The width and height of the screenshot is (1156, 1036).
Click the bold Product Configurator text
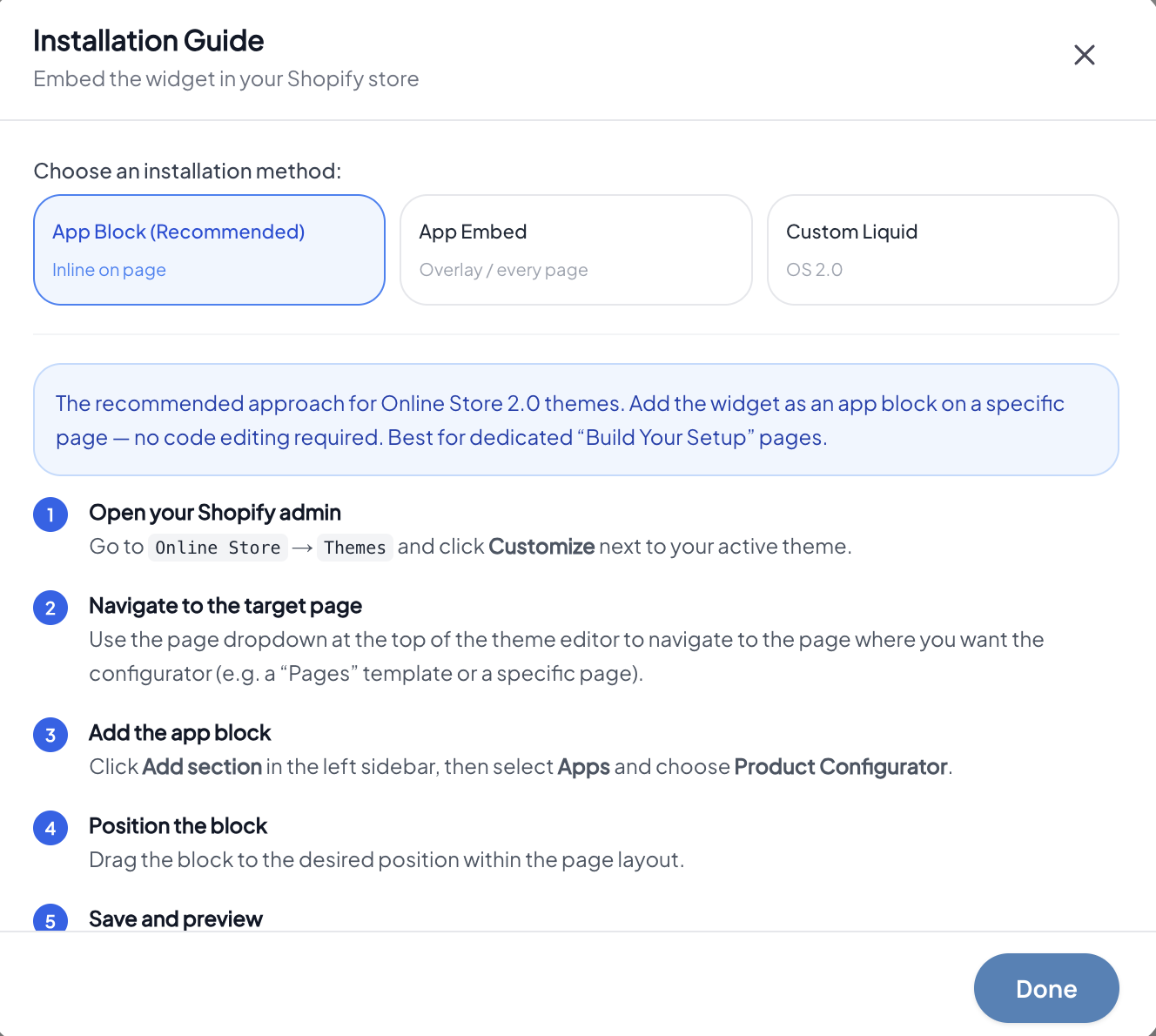point(841,767)
